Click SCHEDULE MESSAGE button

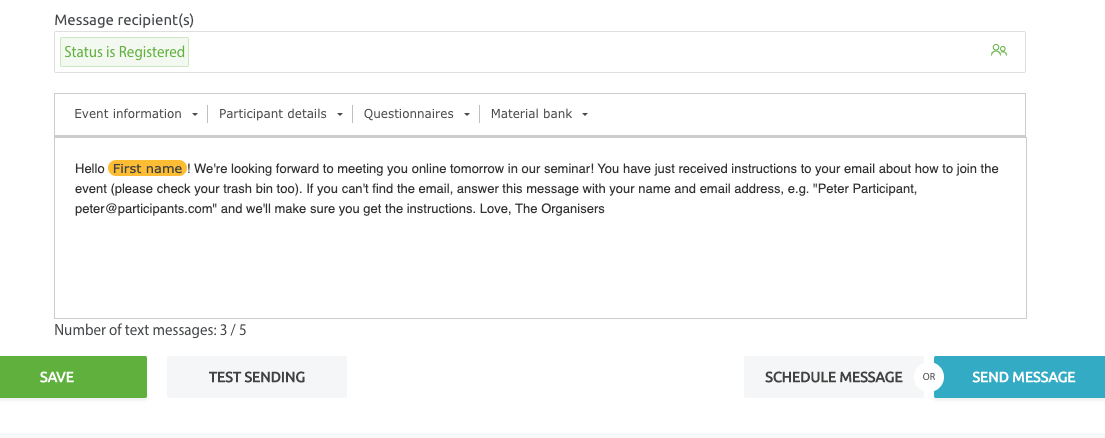[x=833, y=377]
